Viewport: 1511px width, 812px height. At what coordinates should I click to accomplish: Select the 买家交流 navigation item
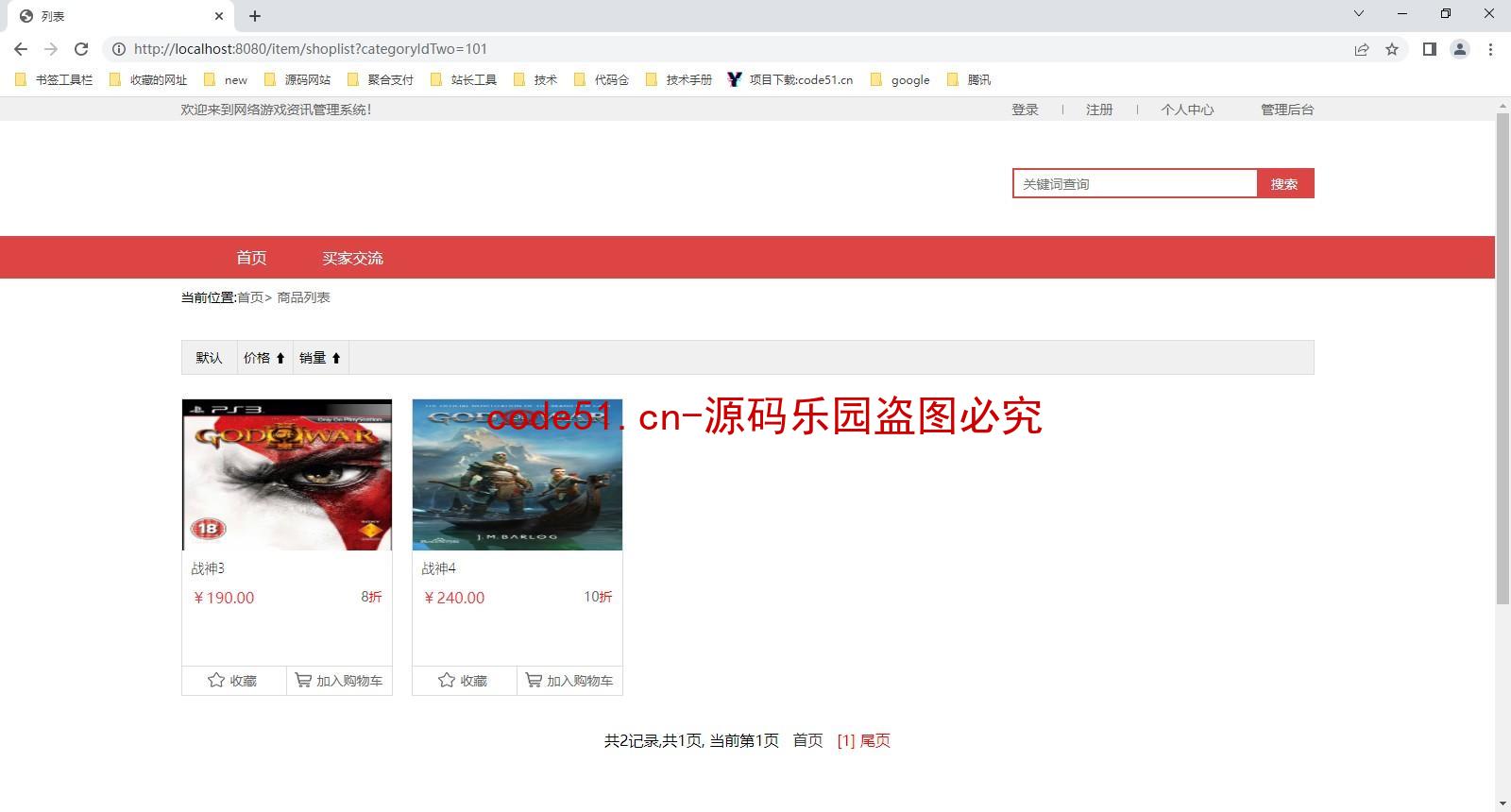tap(352, 258)
